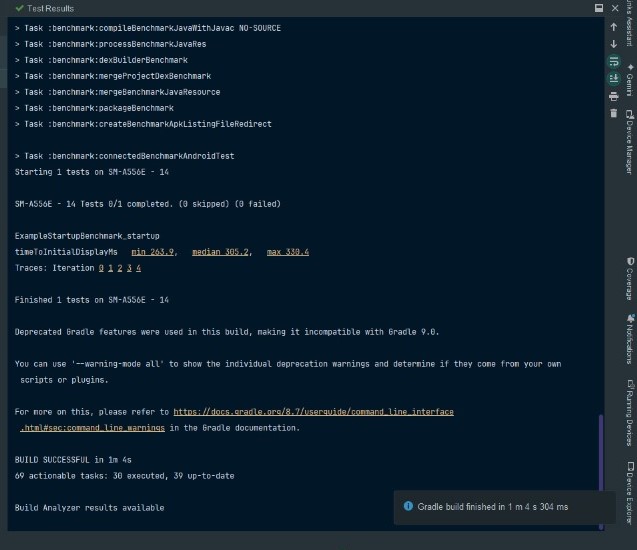
Task: Click the processBenchmarkJavaRes task line
Action: point(110,44)
